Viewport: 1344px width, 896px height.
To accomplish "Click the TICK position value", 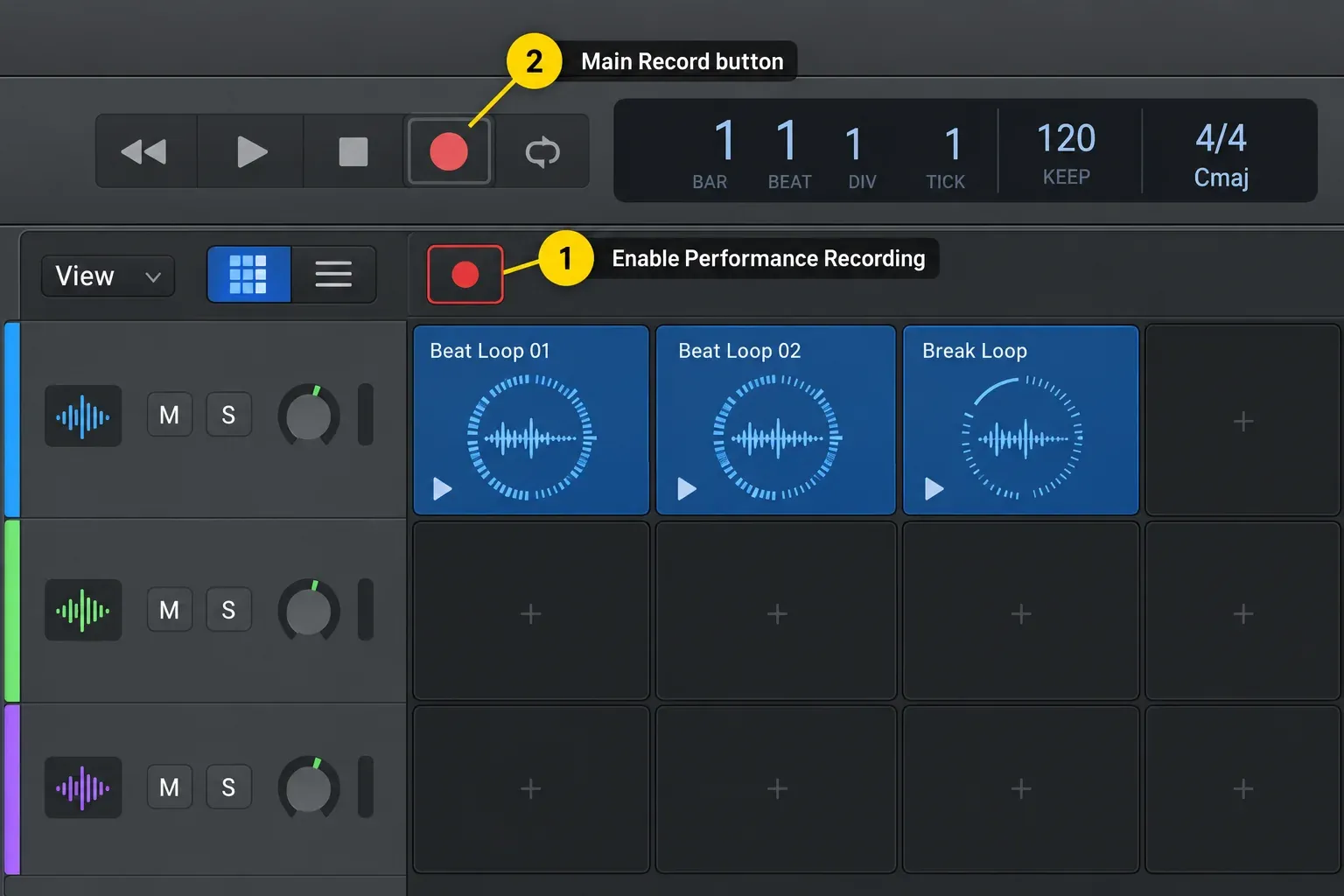I will tap(953, 144).
